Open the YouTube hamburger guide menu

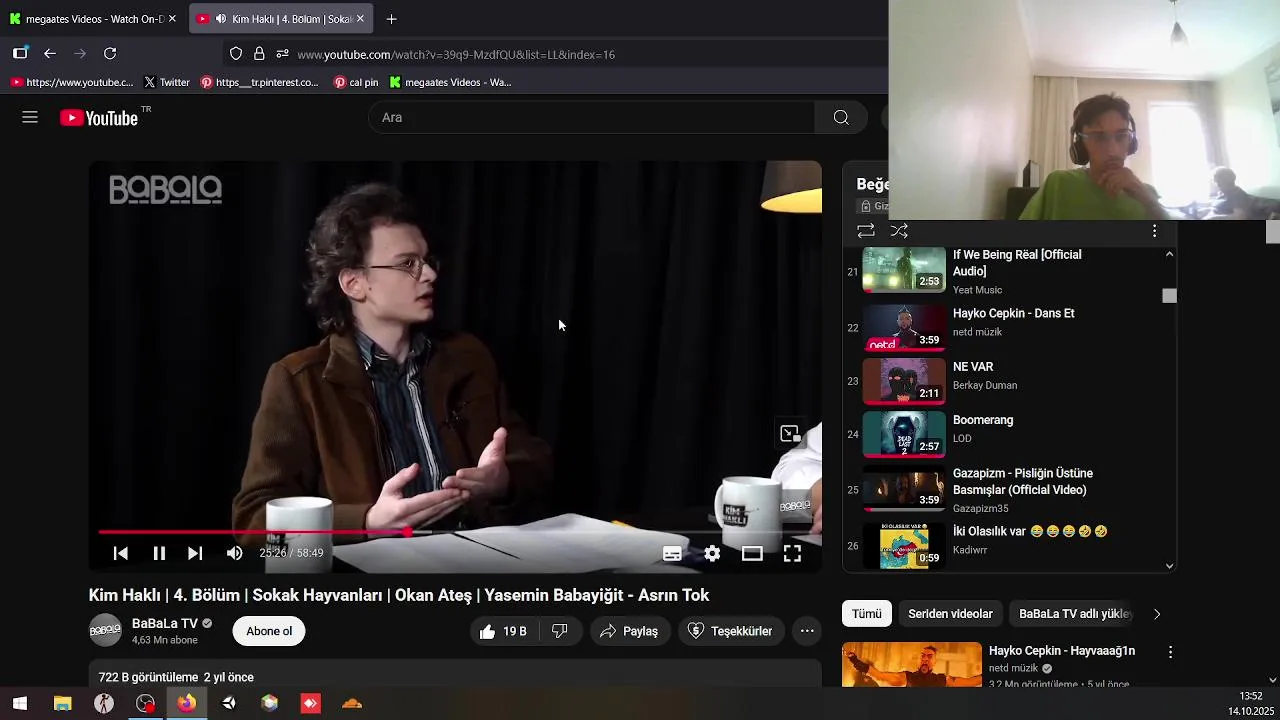(30, 117)
